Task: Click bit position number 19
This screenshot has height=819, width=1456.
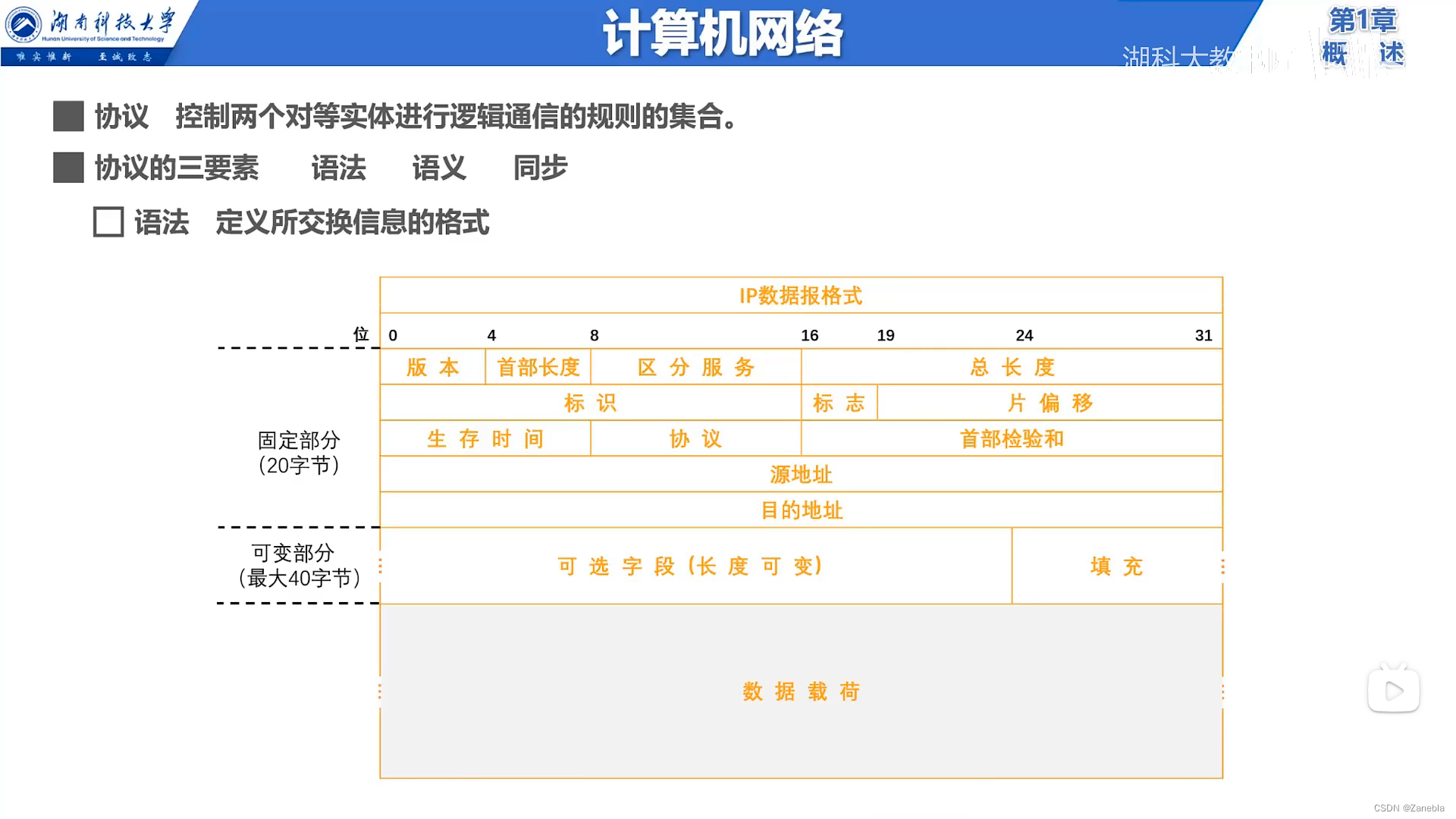Action: tap(886, 335)
